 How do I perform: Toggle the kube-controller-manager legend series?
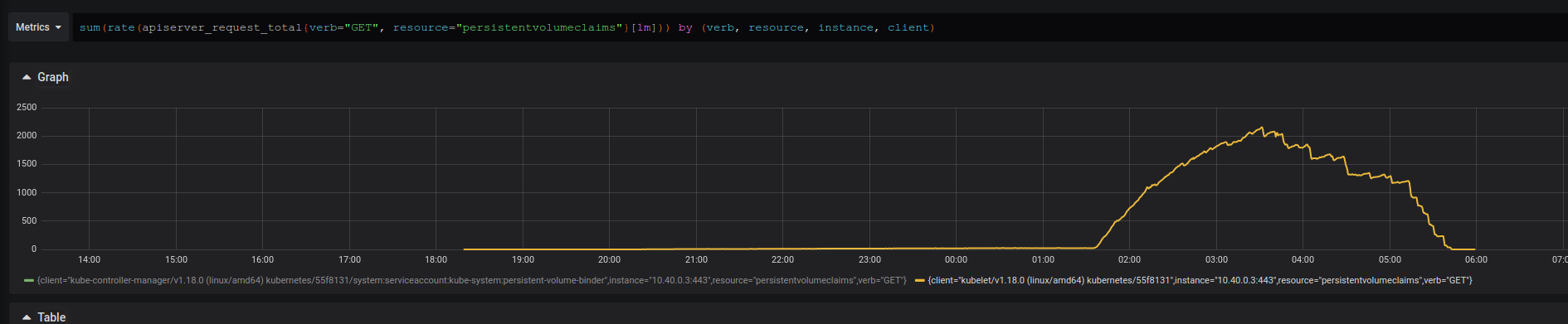click(x=470, y=280)
